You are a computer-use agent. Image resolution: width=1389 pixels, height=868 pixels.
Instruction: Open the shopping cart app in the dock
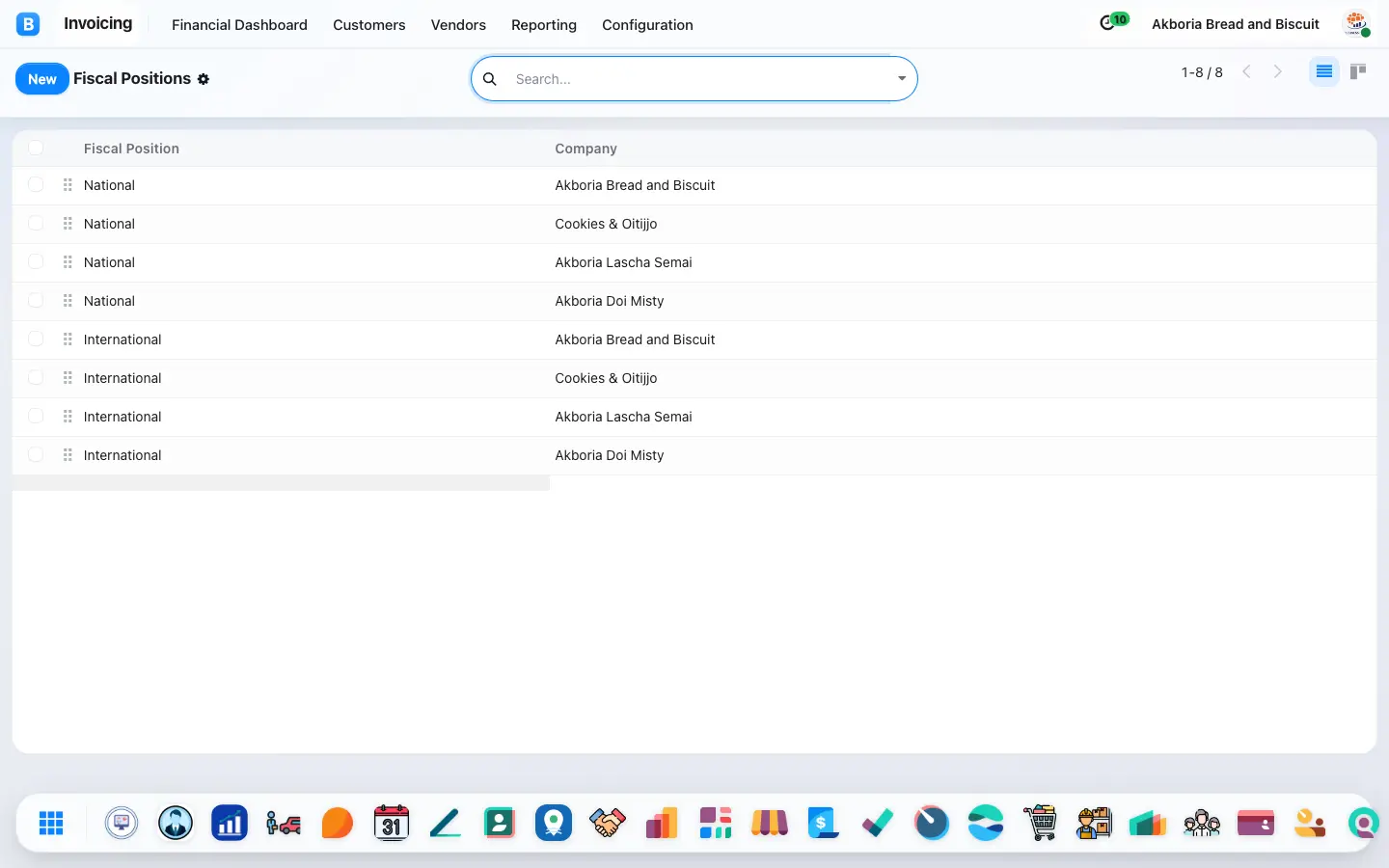[1040, 823]
